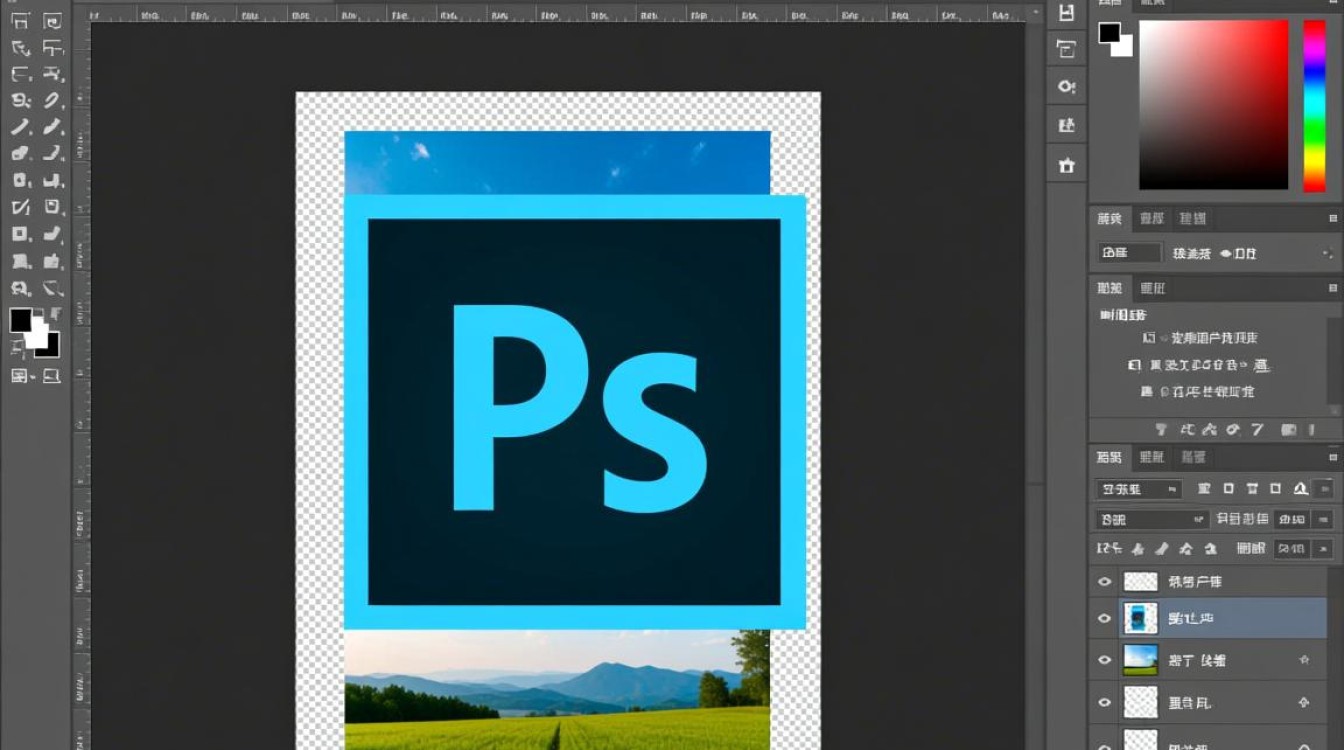
Task: Open the lowest collapsed panel icon in the right icon strip
Action: [1067, 166]
